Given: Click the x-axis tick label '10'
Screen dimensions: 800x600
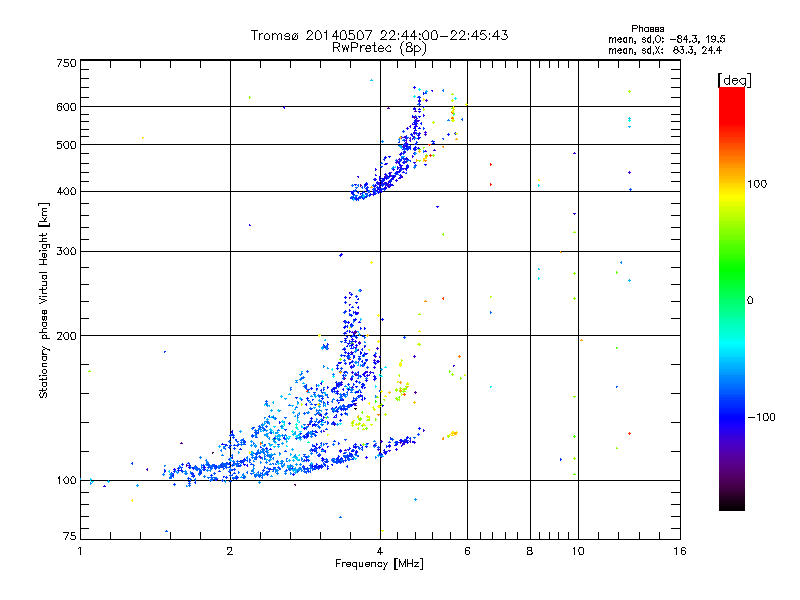Looking at the screenshot, I should tap(578, 551).
